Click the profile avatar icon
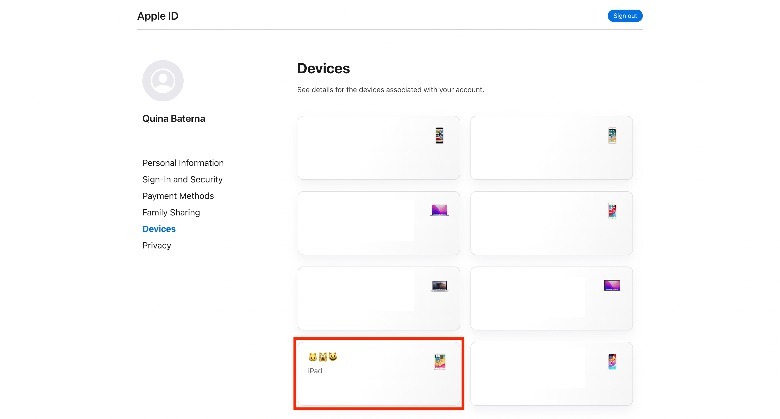 pos(163,81)
